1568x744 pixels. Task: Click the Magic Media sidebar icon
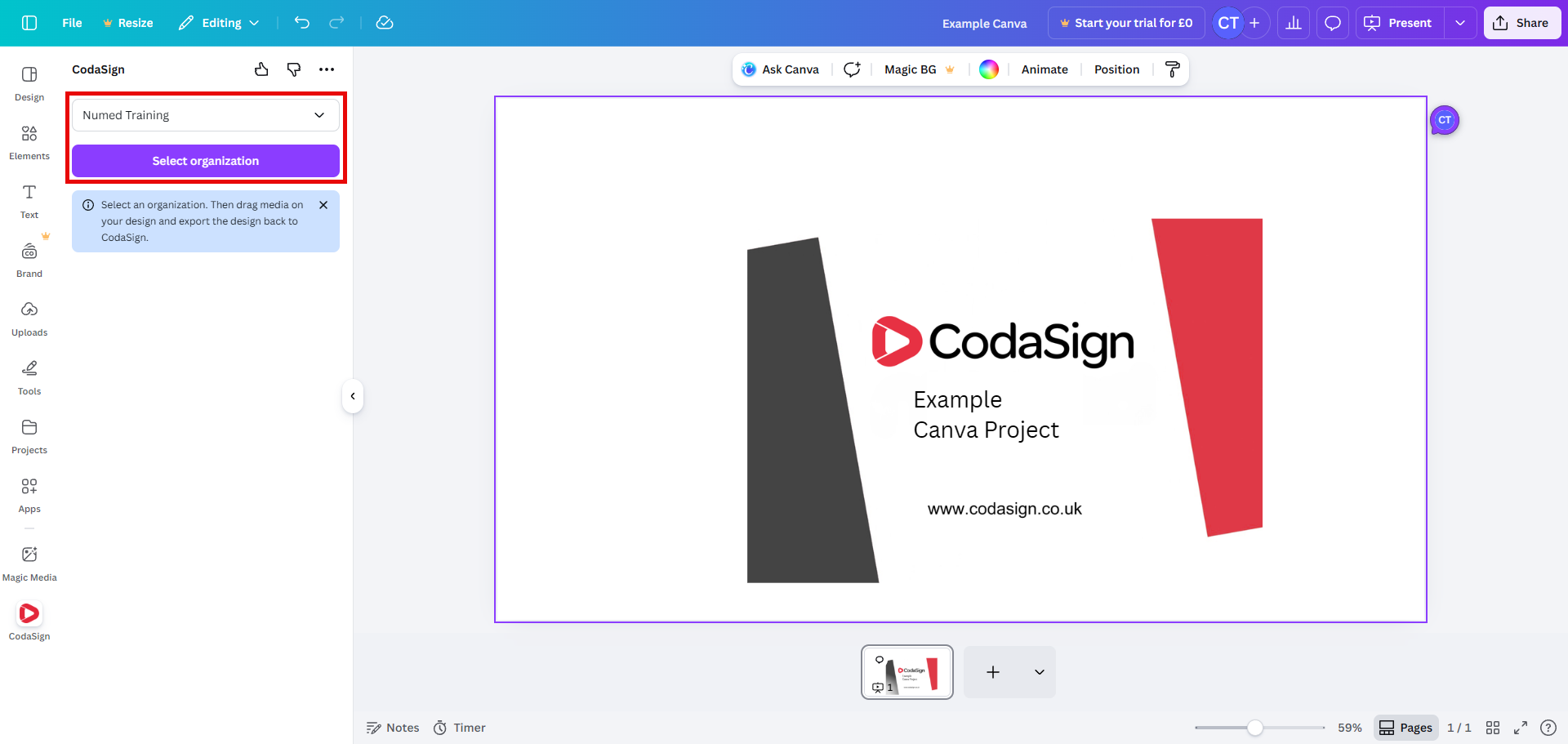(x=29, y=564)
